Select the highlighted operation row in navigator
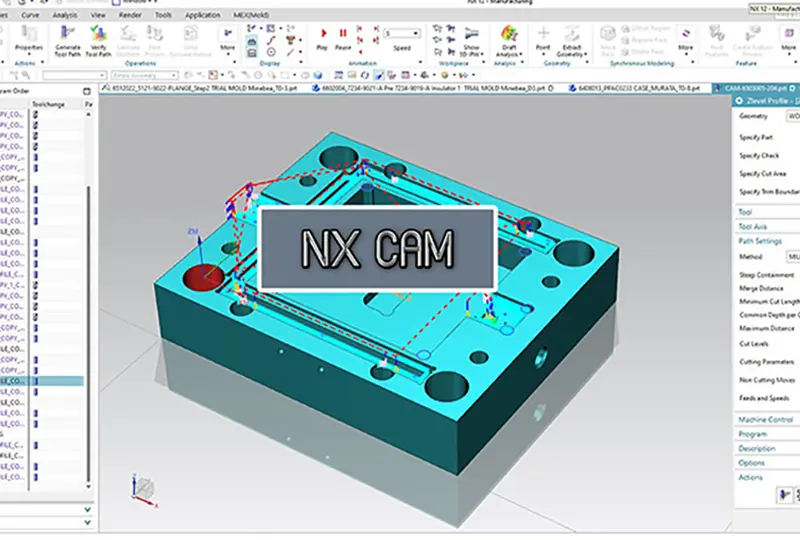This screenshot has height=540, width=800. [42, 381]
